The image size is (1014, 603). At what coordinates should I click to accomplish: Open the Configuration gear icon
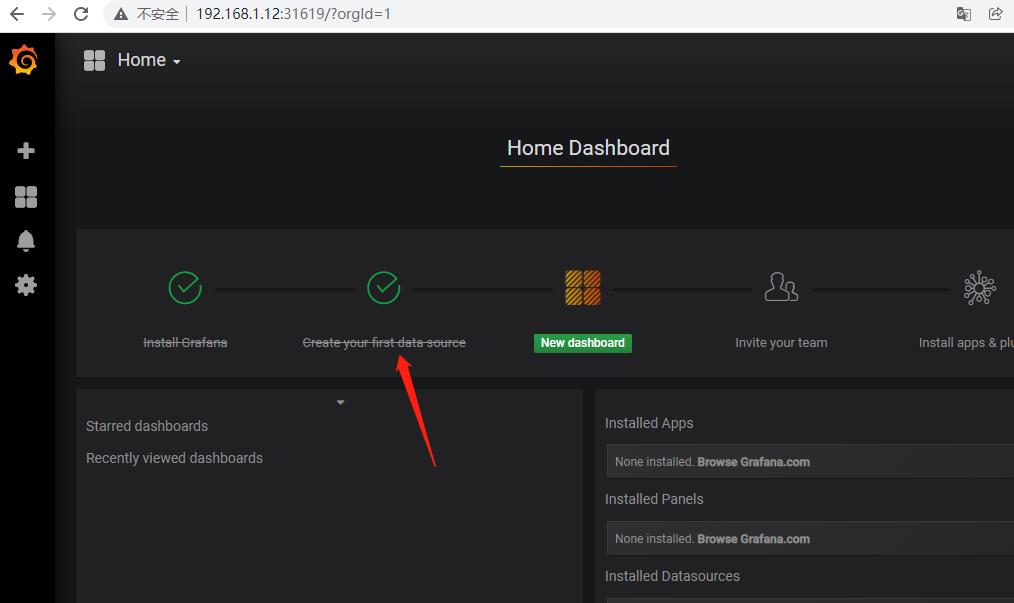[26, 285]
